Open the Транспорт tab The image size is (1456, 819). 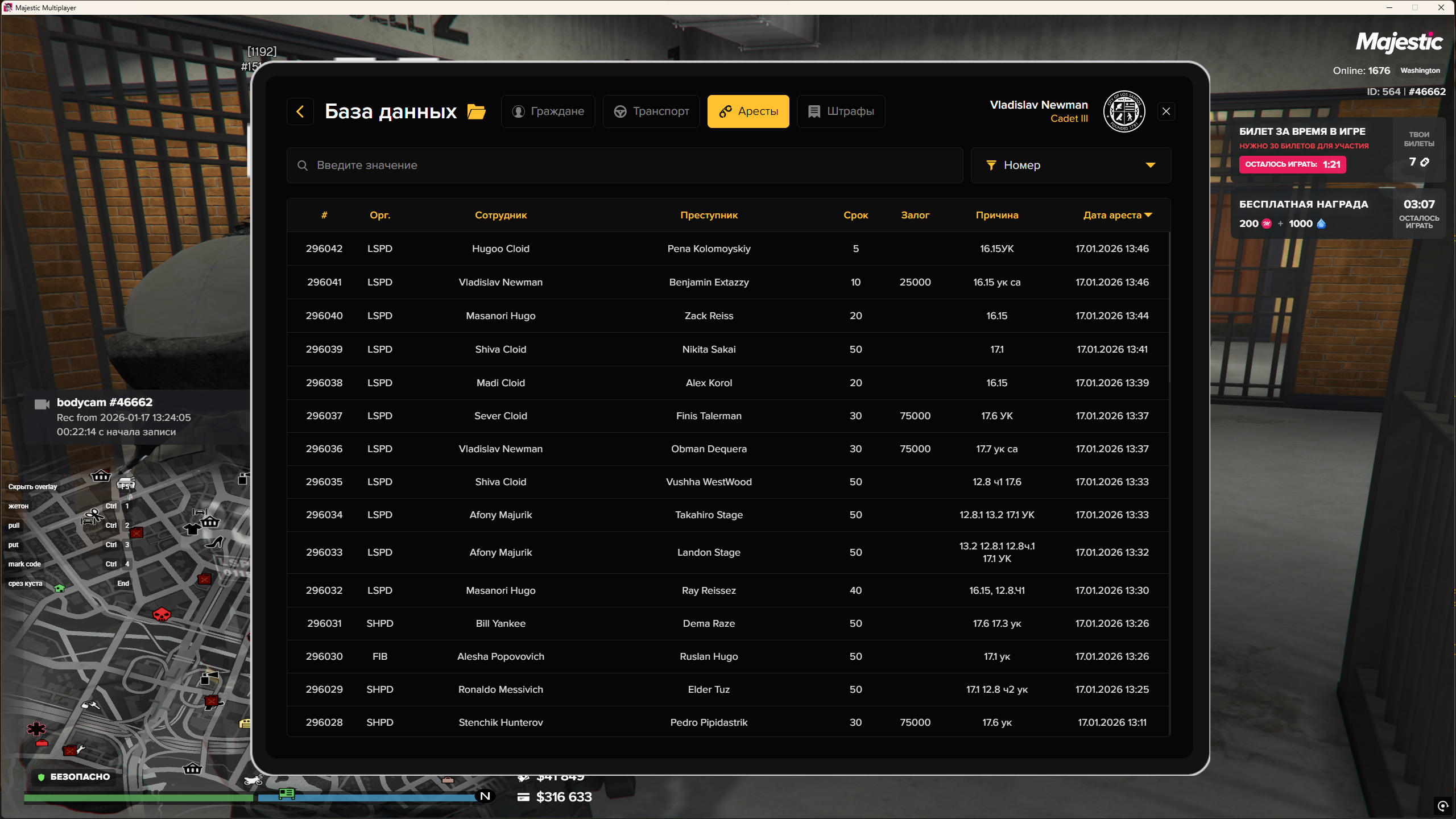[651, 111]
